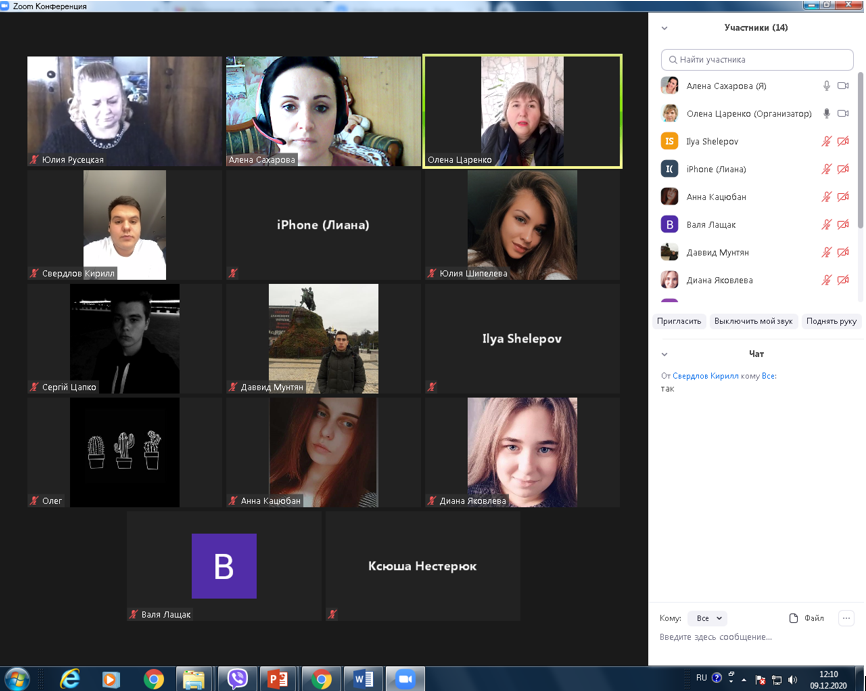
Task: Click the Свердлов Кирилл sender link in chat
Action: click(704, 376)
